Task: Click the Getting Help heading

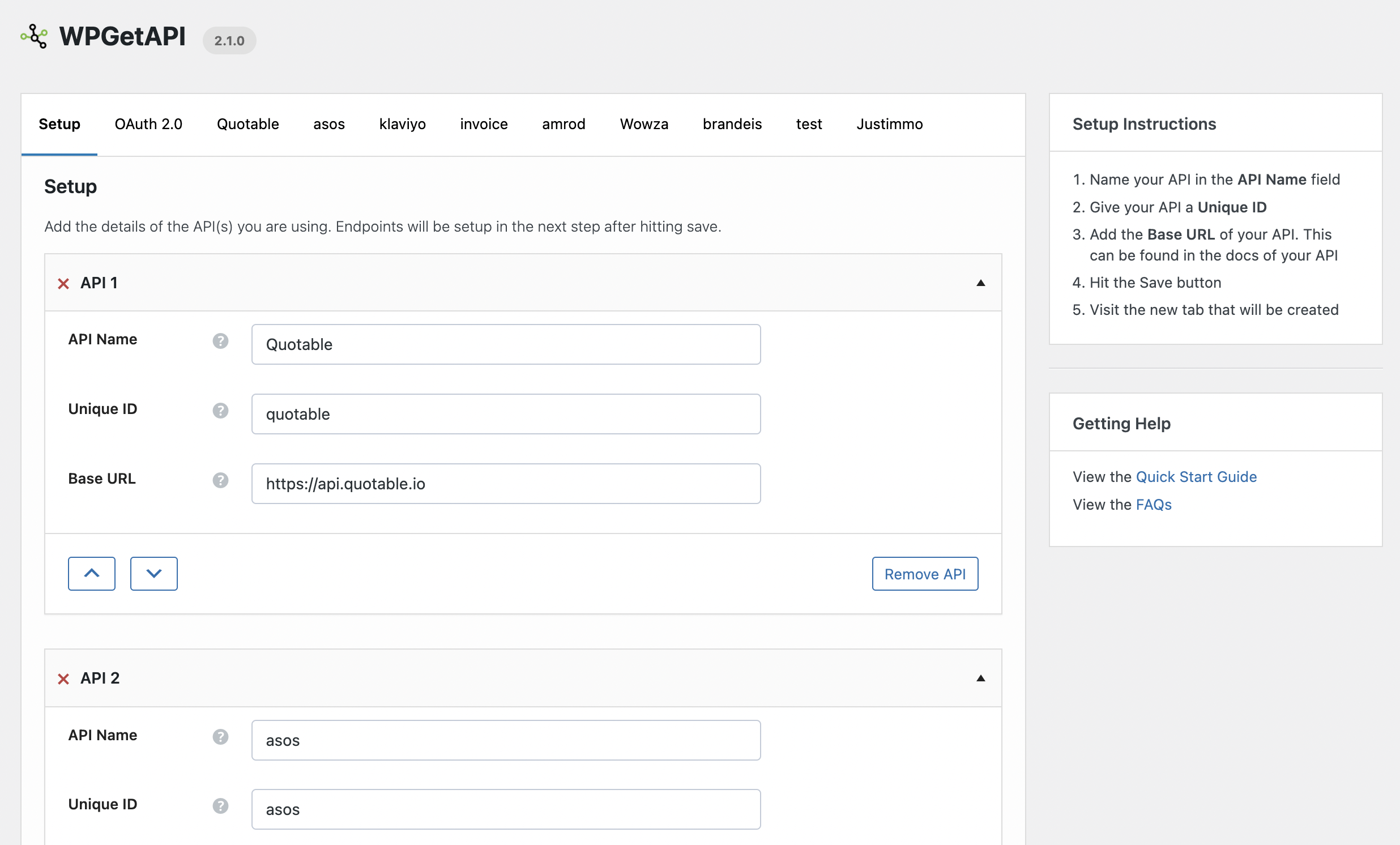Action: tap(1121, 424)
